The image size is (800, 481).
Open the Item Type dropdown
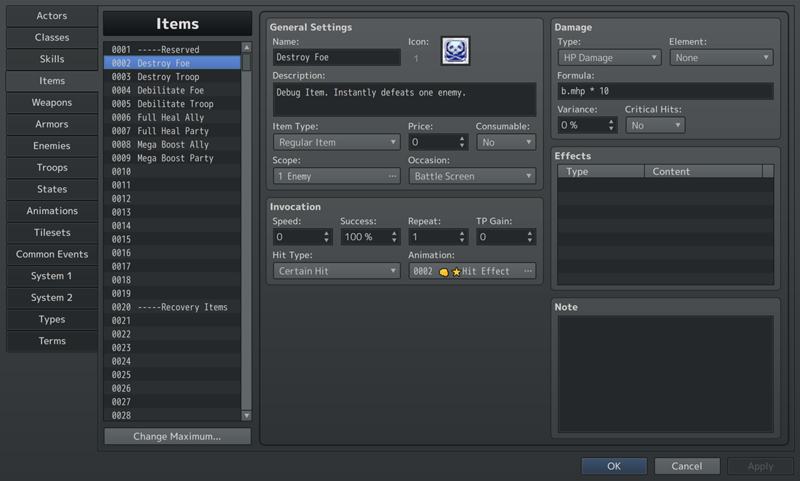click(336, 143)
